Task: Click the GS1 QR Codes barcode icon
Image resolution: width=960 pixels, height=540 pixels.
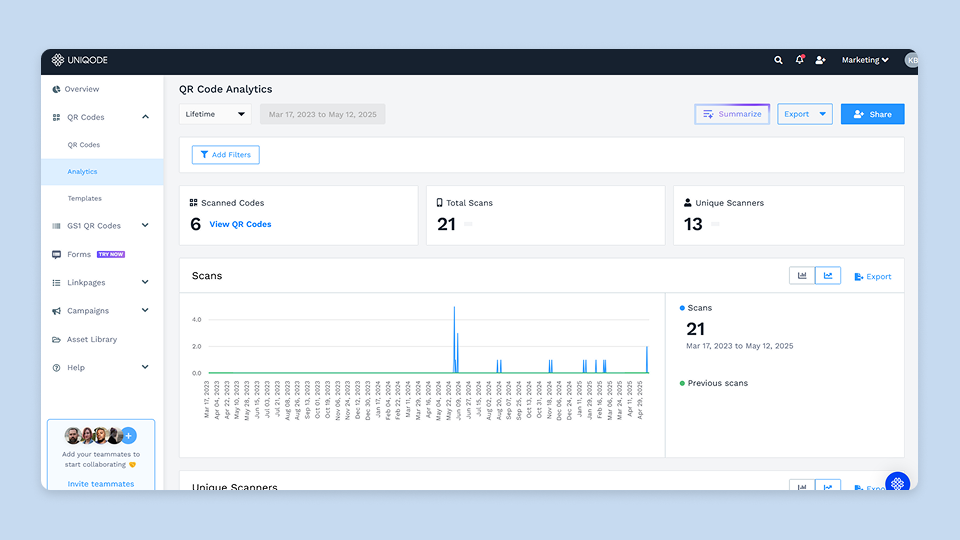Action: (56, 226)
